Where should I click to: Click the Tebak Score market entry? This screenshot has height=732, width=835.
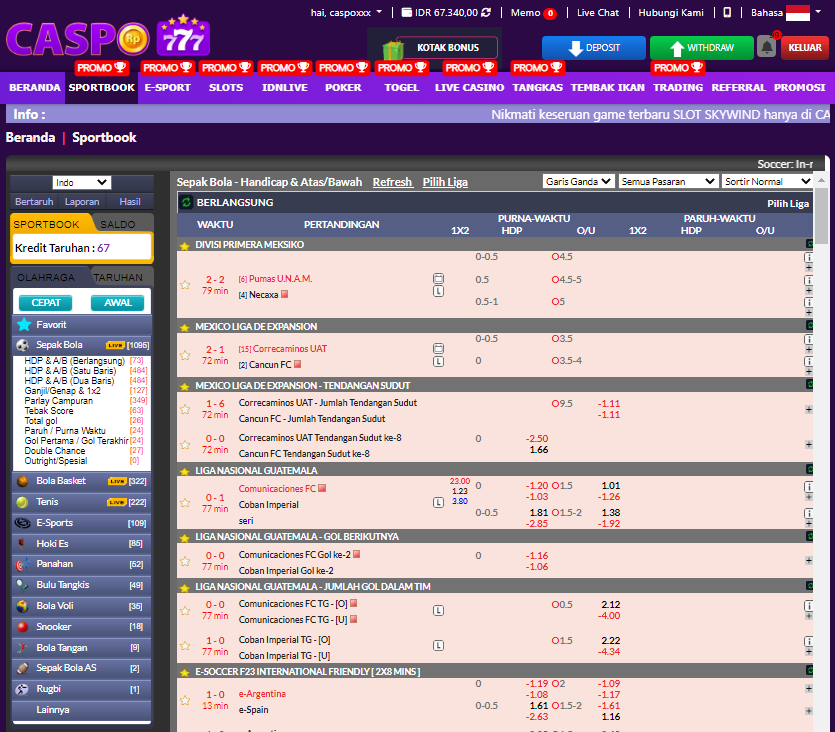48,410
